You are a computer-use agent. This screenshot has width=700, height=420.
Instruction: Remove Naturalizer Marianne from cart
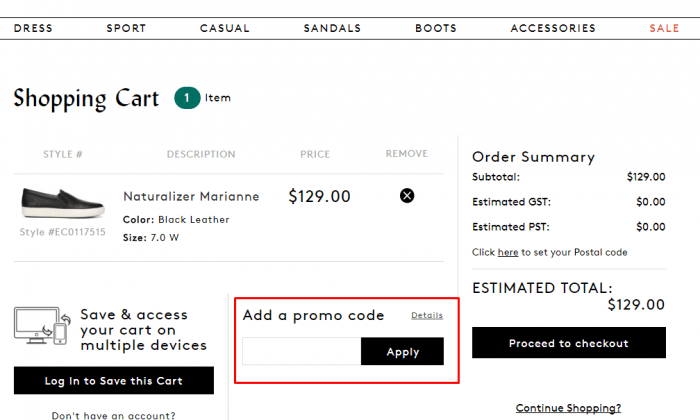[407, 196]
